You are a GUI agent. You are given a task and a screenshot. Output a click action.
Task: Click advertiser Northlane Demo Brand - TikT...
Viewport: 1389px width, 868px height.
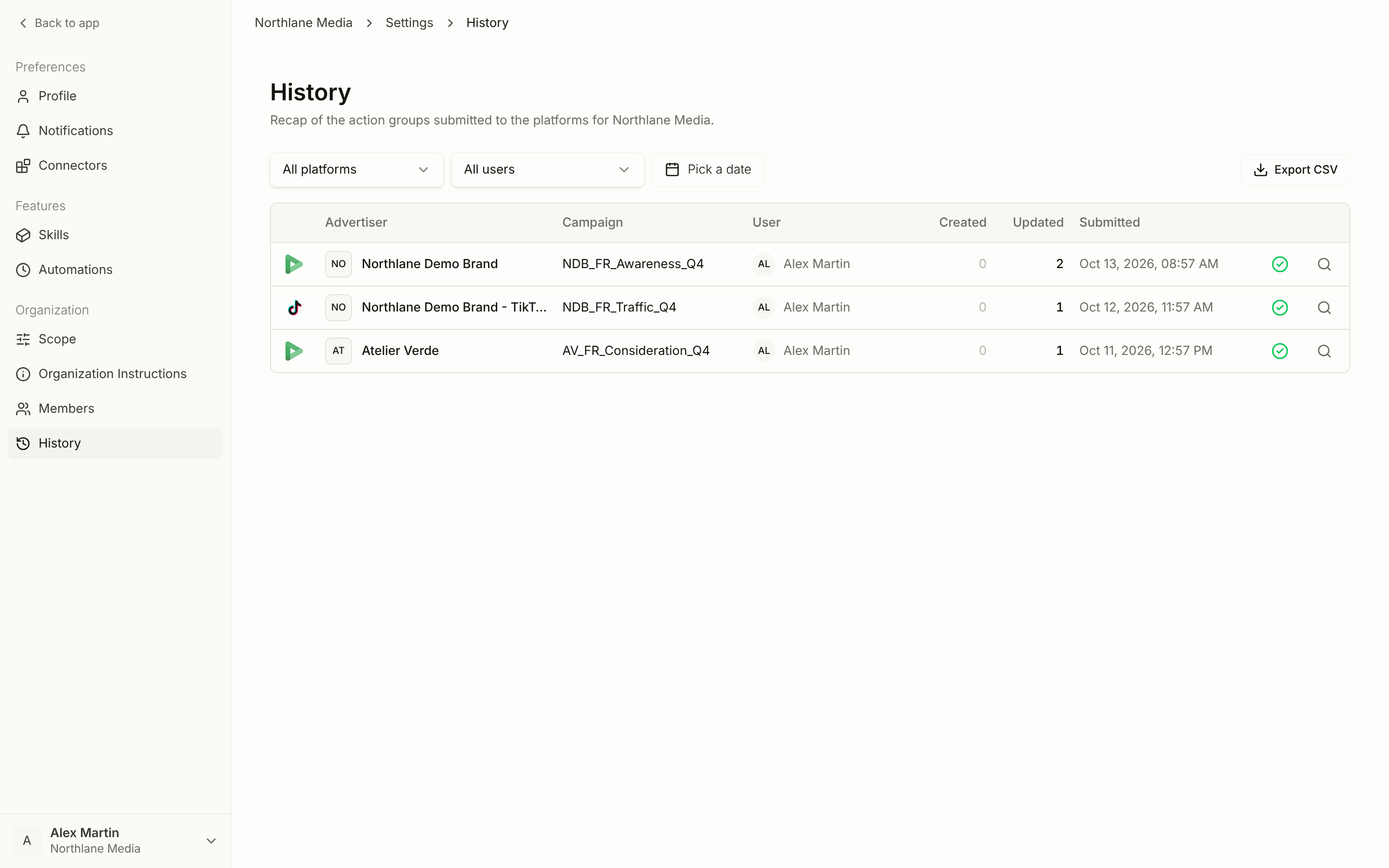453,308
